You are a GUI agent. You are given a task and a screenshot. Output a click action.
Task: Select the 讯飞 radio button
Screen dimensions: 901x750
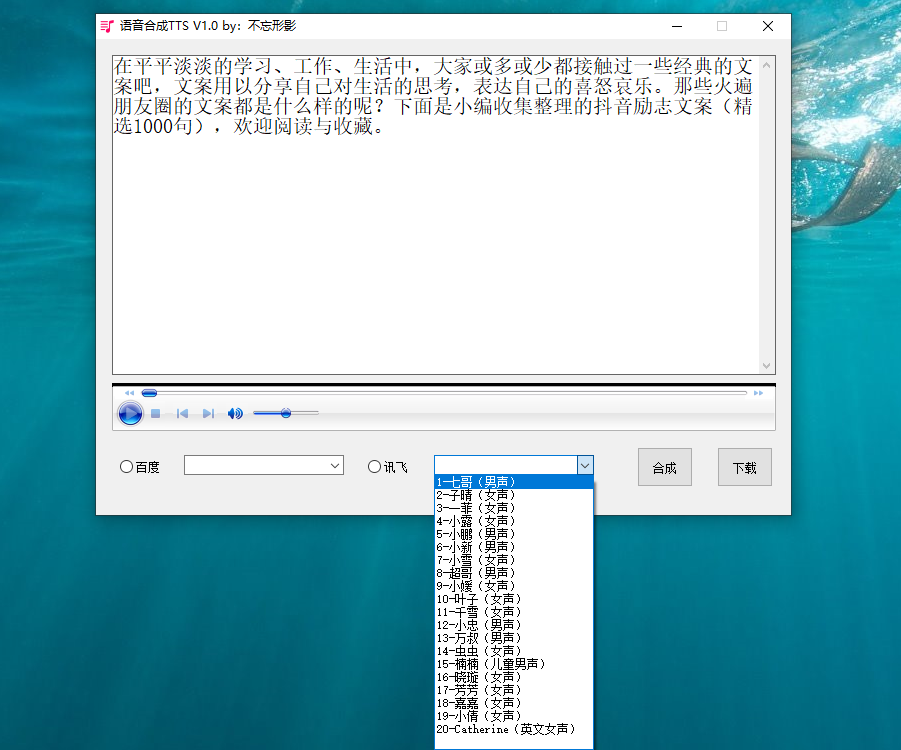375,466
